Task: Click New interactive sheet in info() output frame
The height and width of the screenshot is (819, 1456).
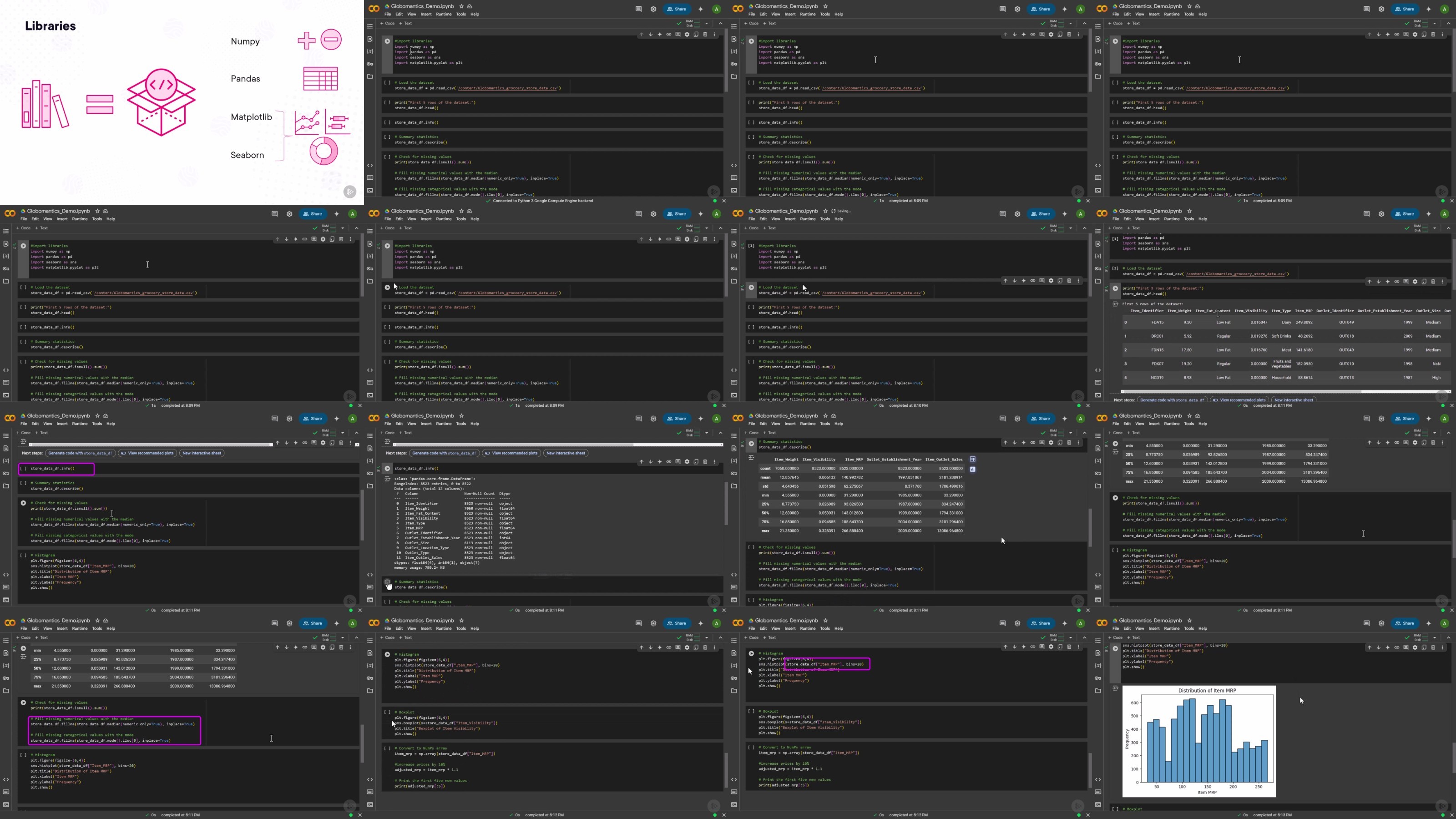Action: click(566, 453)
